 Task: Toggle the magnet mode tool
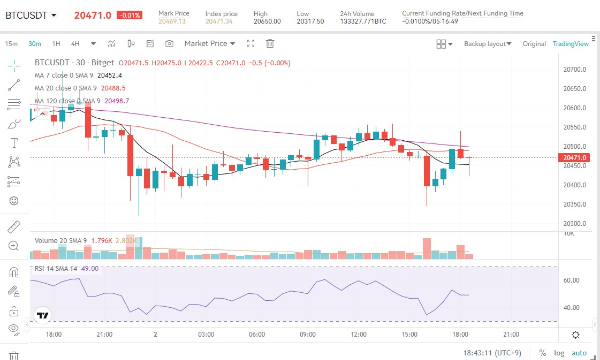(x=14, y=272)
